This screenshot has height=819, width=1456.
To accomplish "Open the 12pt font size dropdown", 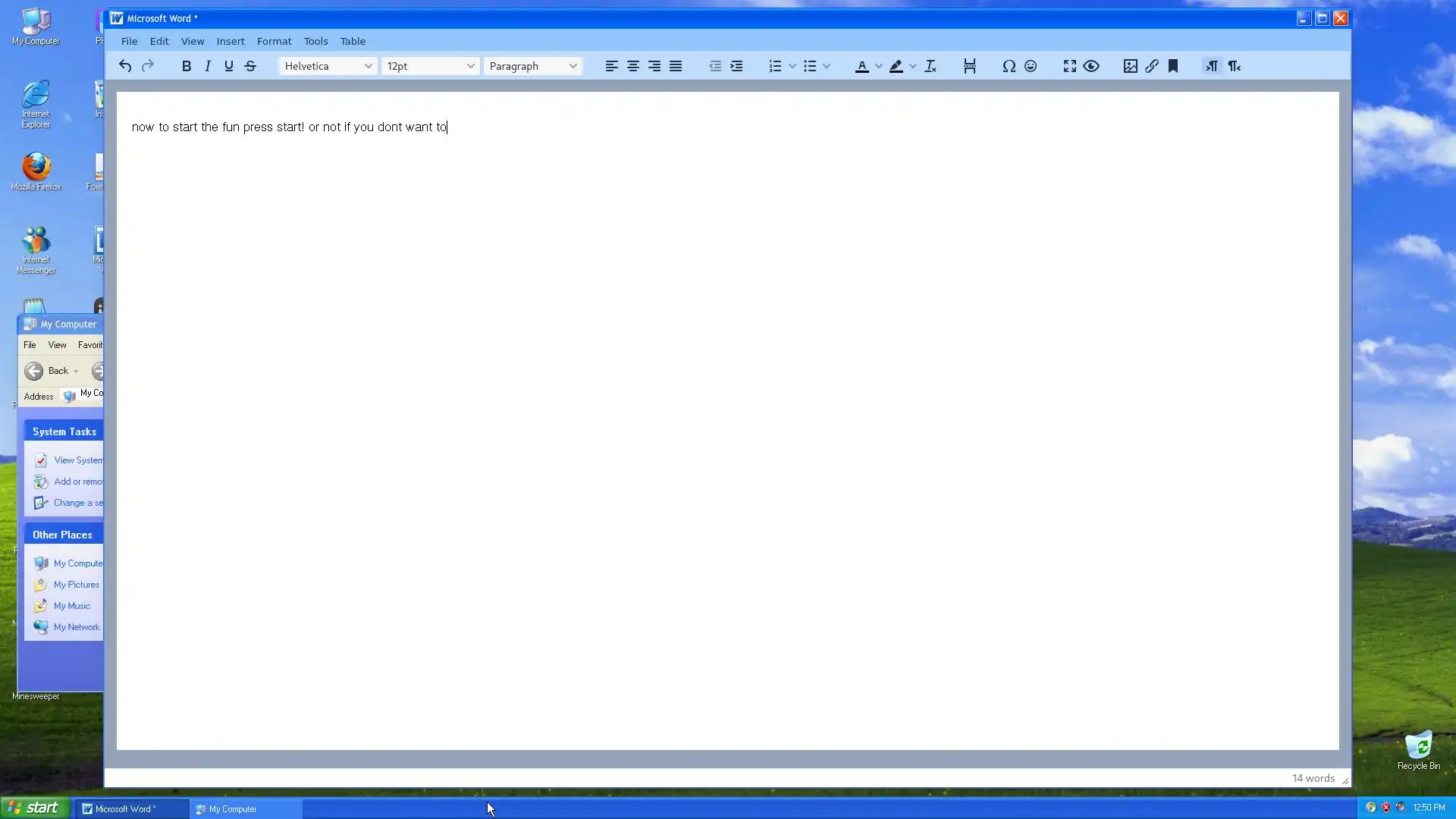I will click(x=430, y=66).
